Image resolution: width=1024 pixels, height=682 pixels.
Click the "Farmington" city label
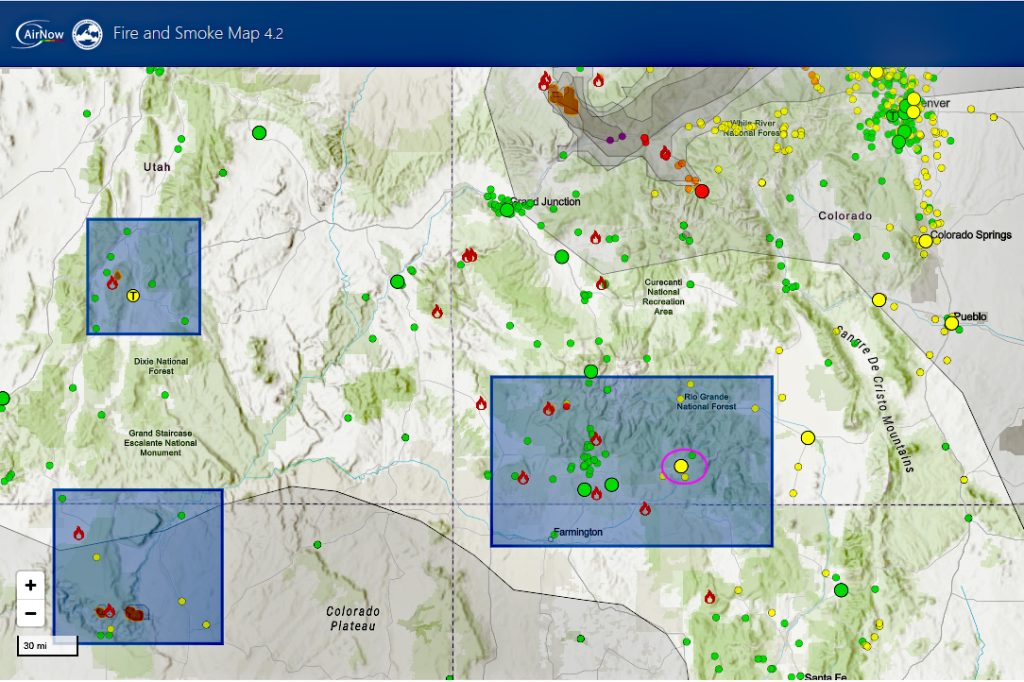tap(578, 532)
